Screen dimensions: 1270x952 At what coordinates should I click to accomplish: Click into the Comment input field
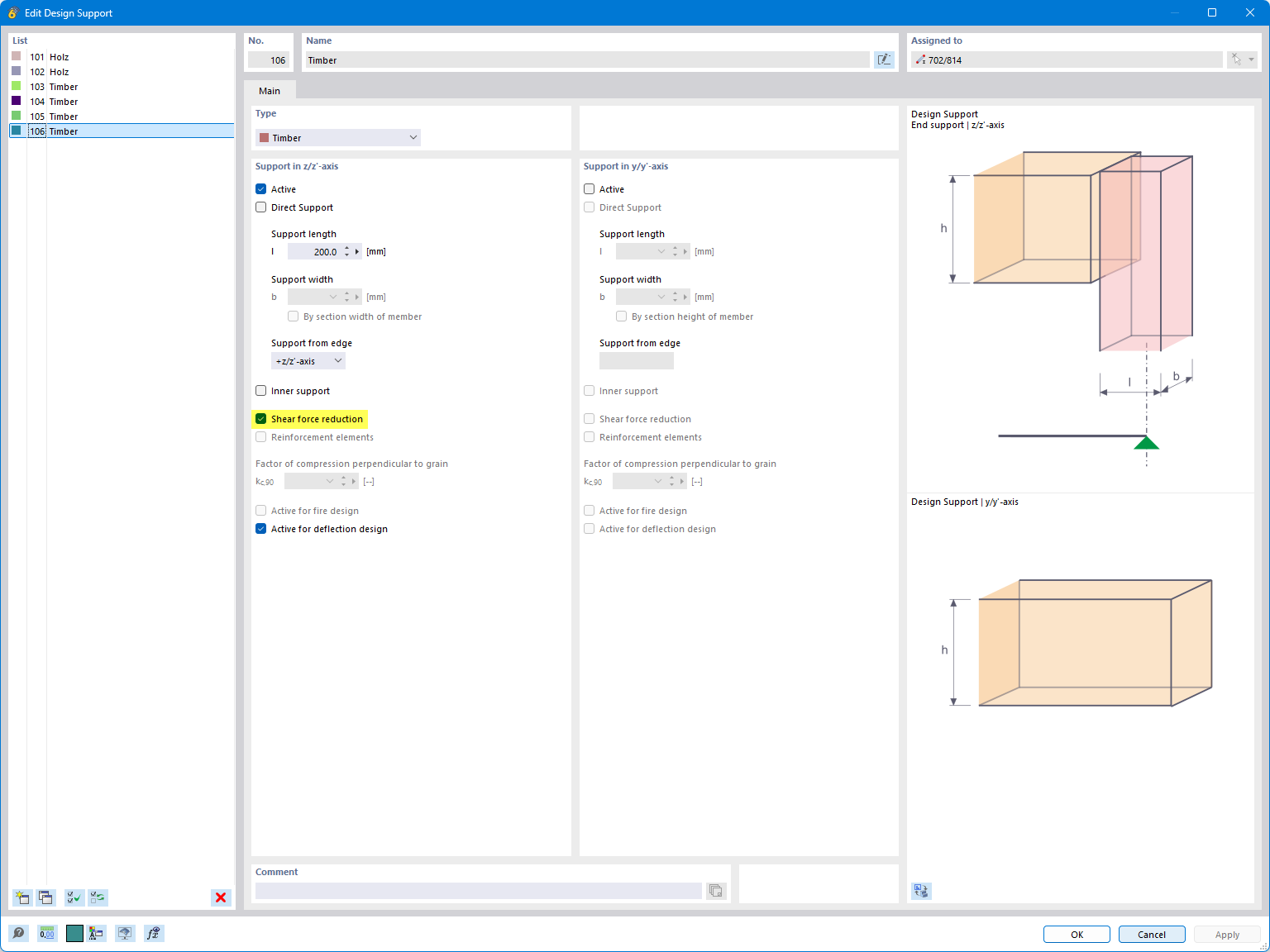[479, 891]
